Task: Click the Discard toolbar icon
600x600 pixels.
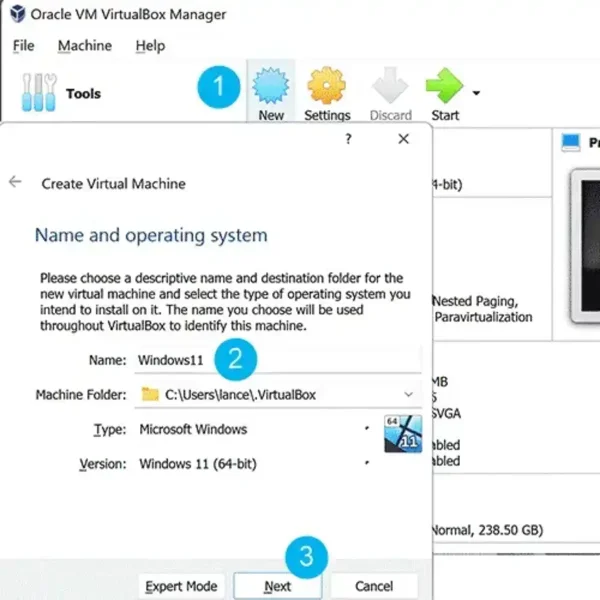Action: [x=390, y=86]
